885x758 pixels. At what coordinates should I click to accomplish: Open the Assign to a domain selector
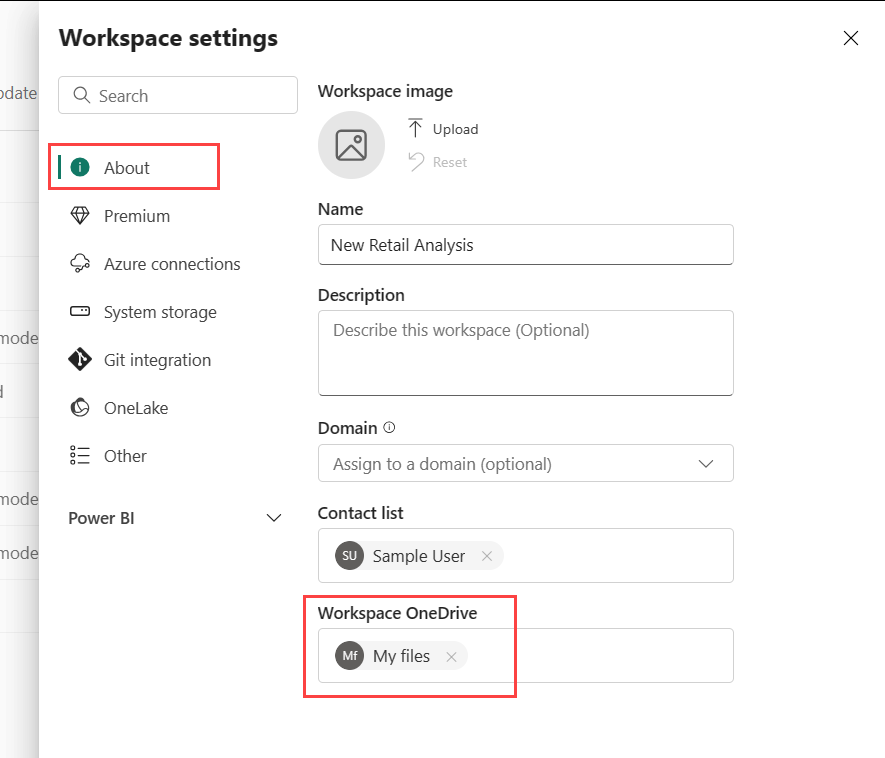pos(525,463)
